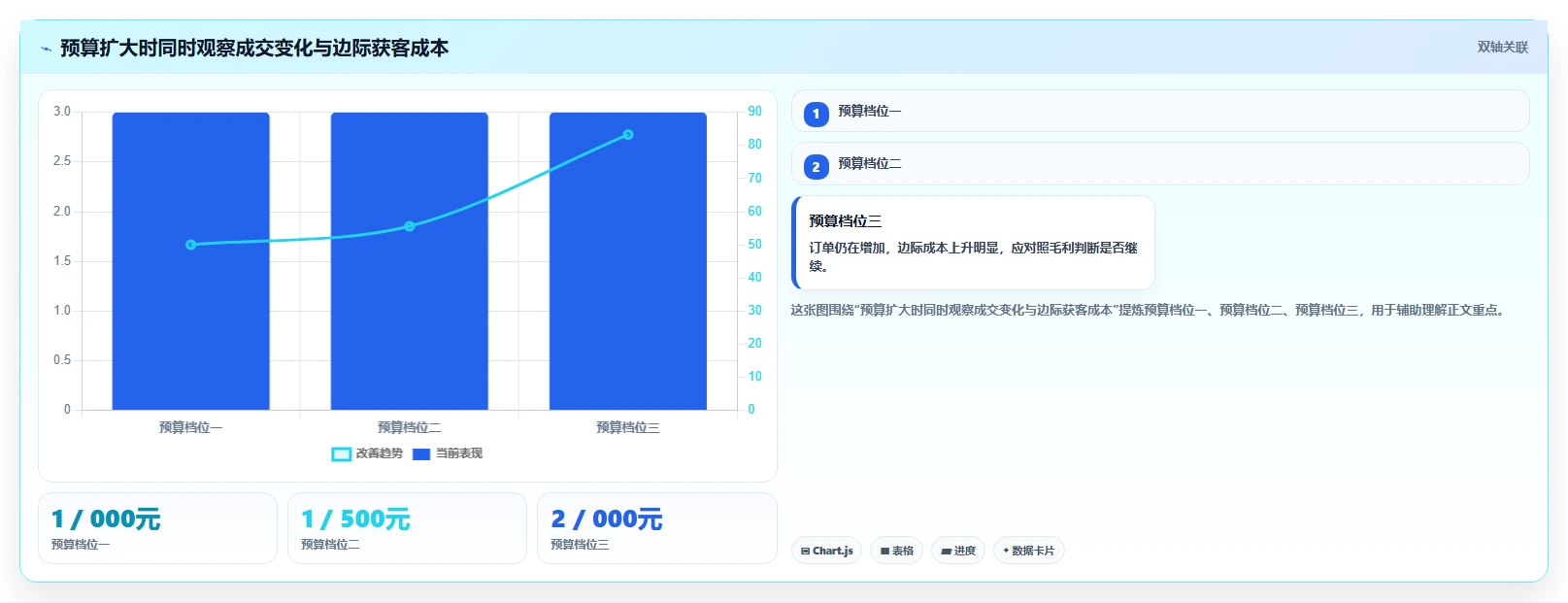This screenshot has width=1568, height=603.
Task: Click the bar for 预算档位一
Action: click(190, 261)
